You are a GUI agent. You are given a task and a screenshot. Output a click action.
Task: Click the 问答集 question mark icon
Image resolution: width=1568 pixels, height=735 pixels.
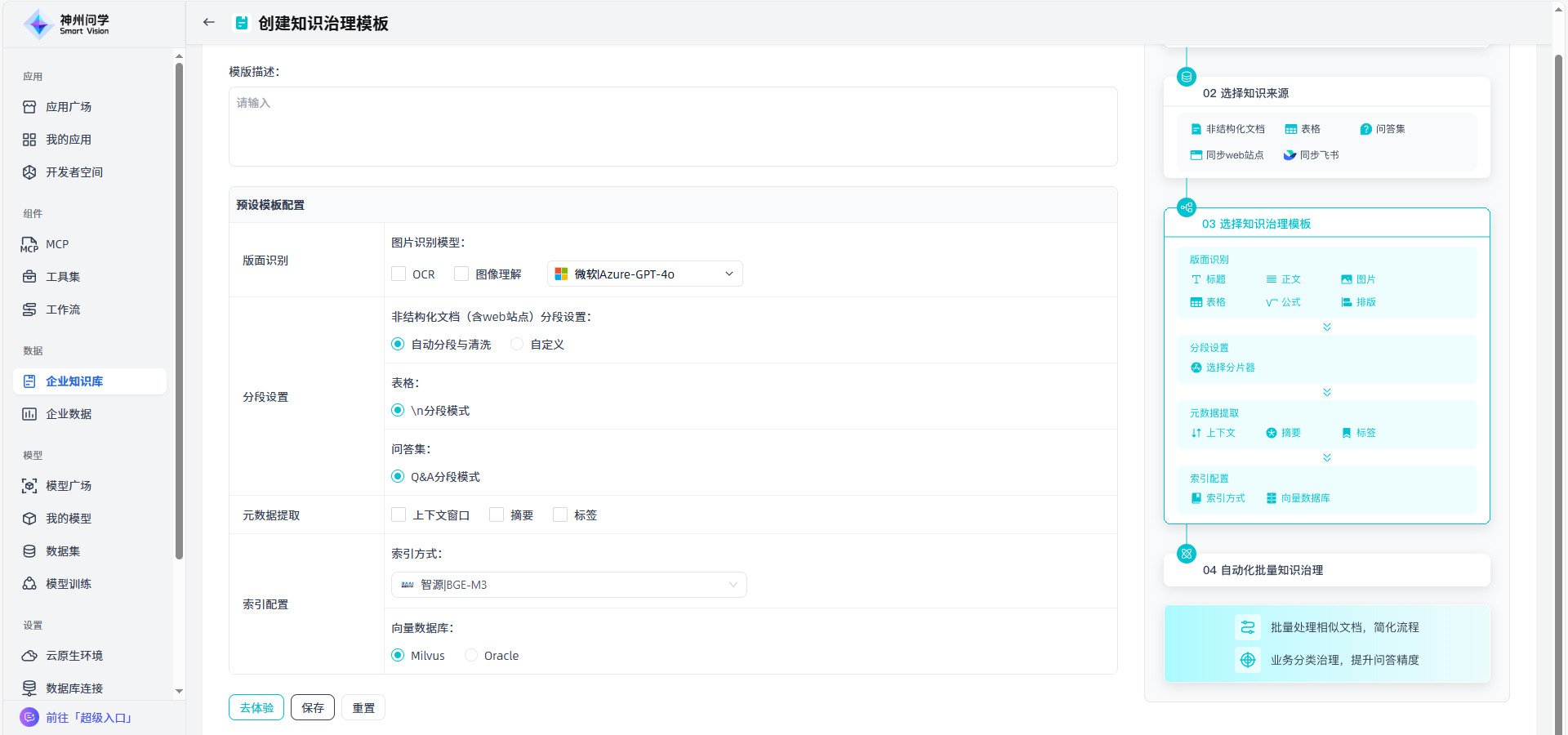(1365, 129)
